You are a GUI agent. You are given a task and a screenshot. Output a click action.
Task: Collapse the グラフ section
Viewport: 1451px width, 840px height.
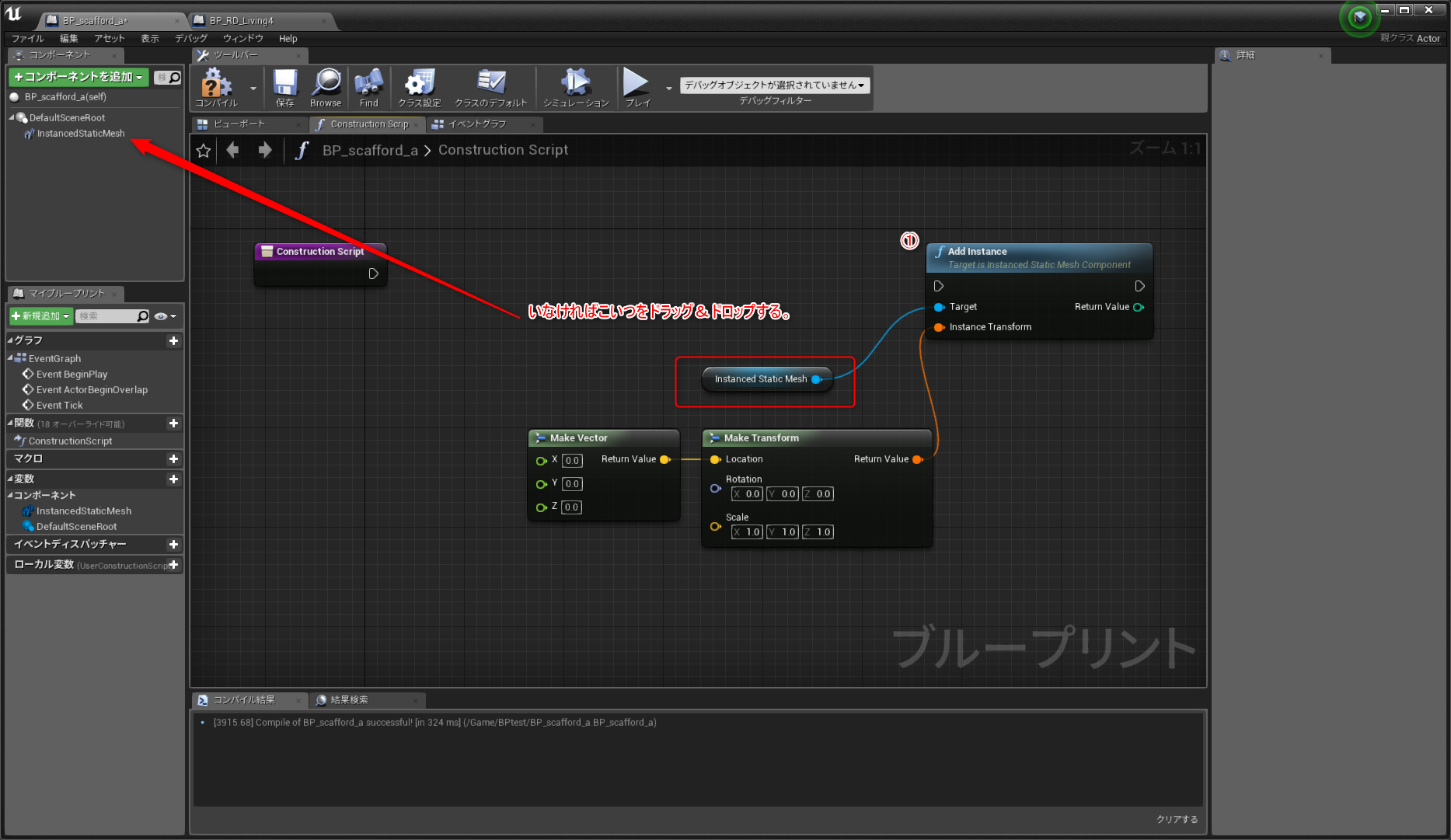click(x=10, y=340)
